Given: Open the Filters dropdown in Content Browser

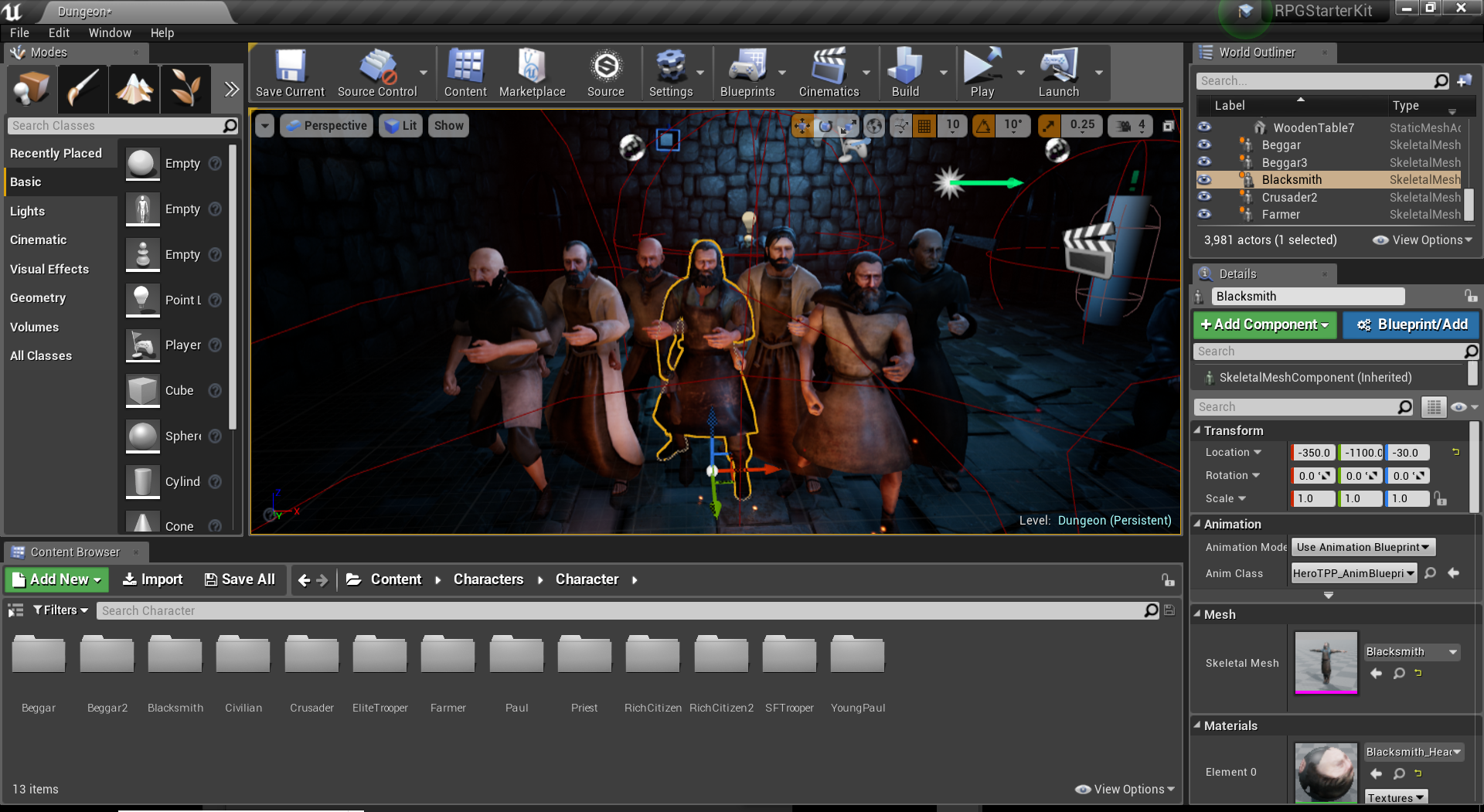Looking at the screenshot, I should (60, 610).
